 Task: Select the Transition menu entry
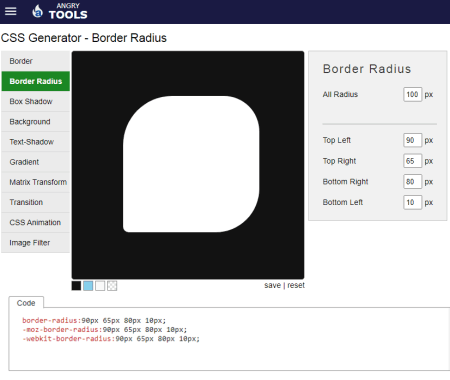pos(36,202)
